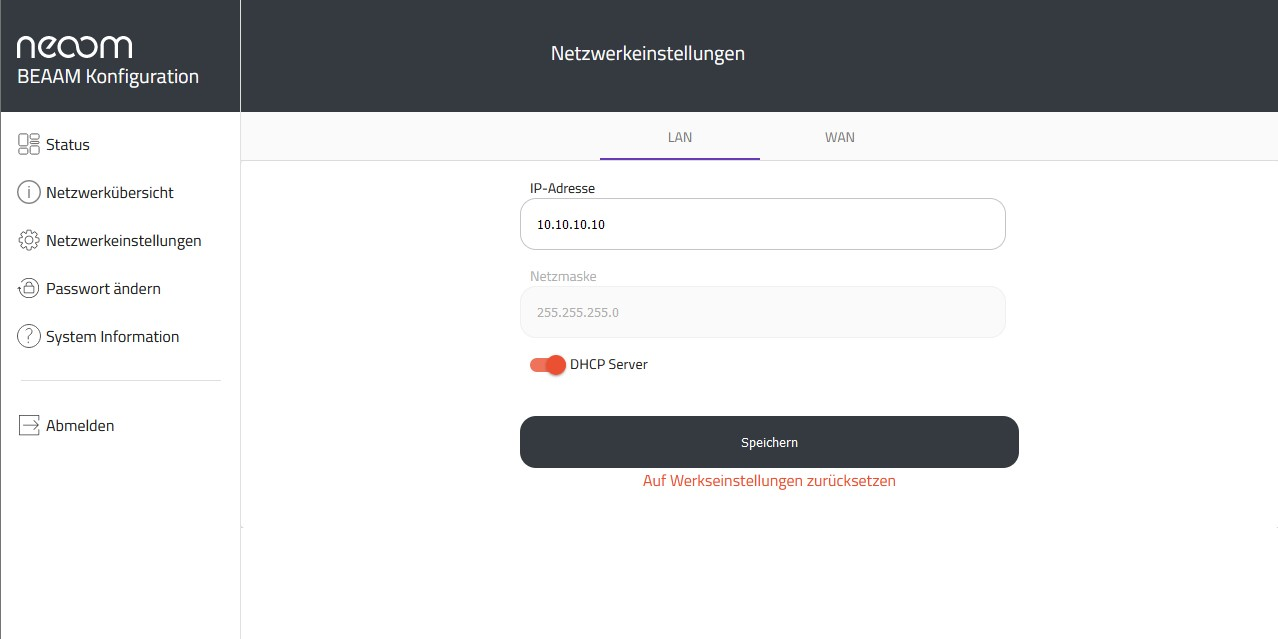
Task: Click the gear icon for Netzwerkeinstellungen
Action: [29, 240]
